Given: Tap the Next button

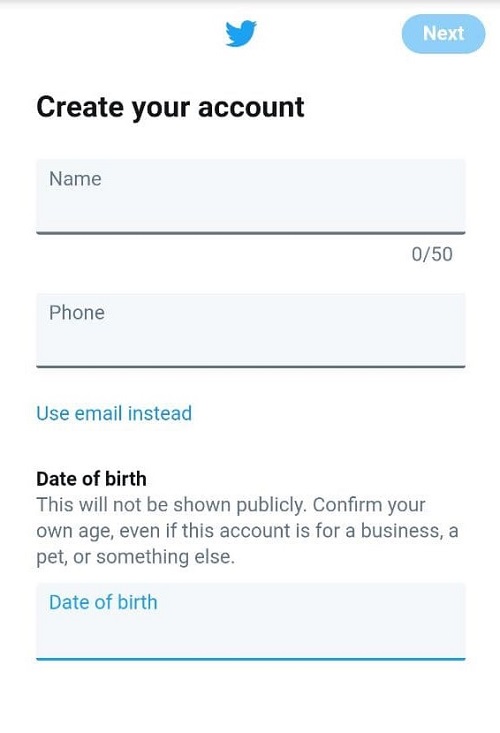Looking at the screenshot, I should click(443, 34).
